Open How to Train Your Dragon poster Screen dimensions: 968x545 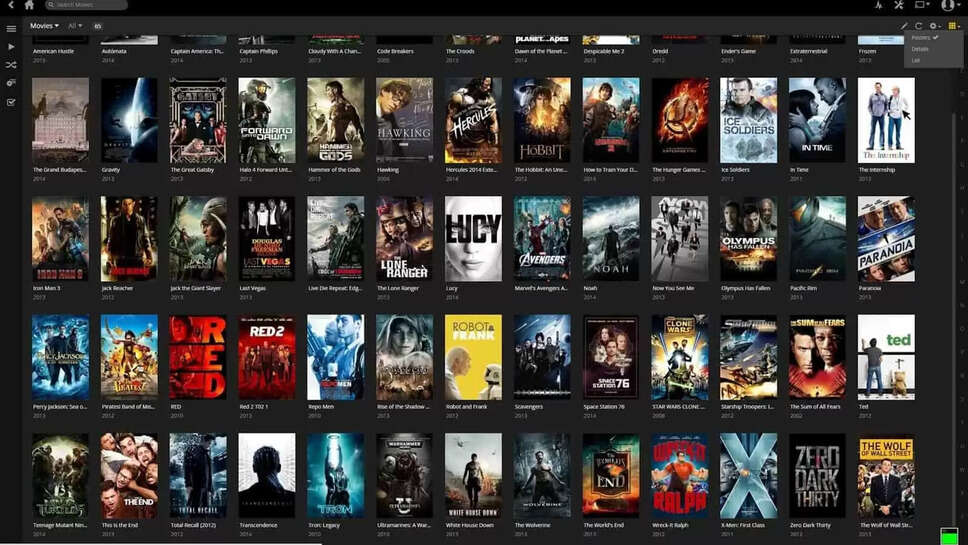tap(611, 120)
